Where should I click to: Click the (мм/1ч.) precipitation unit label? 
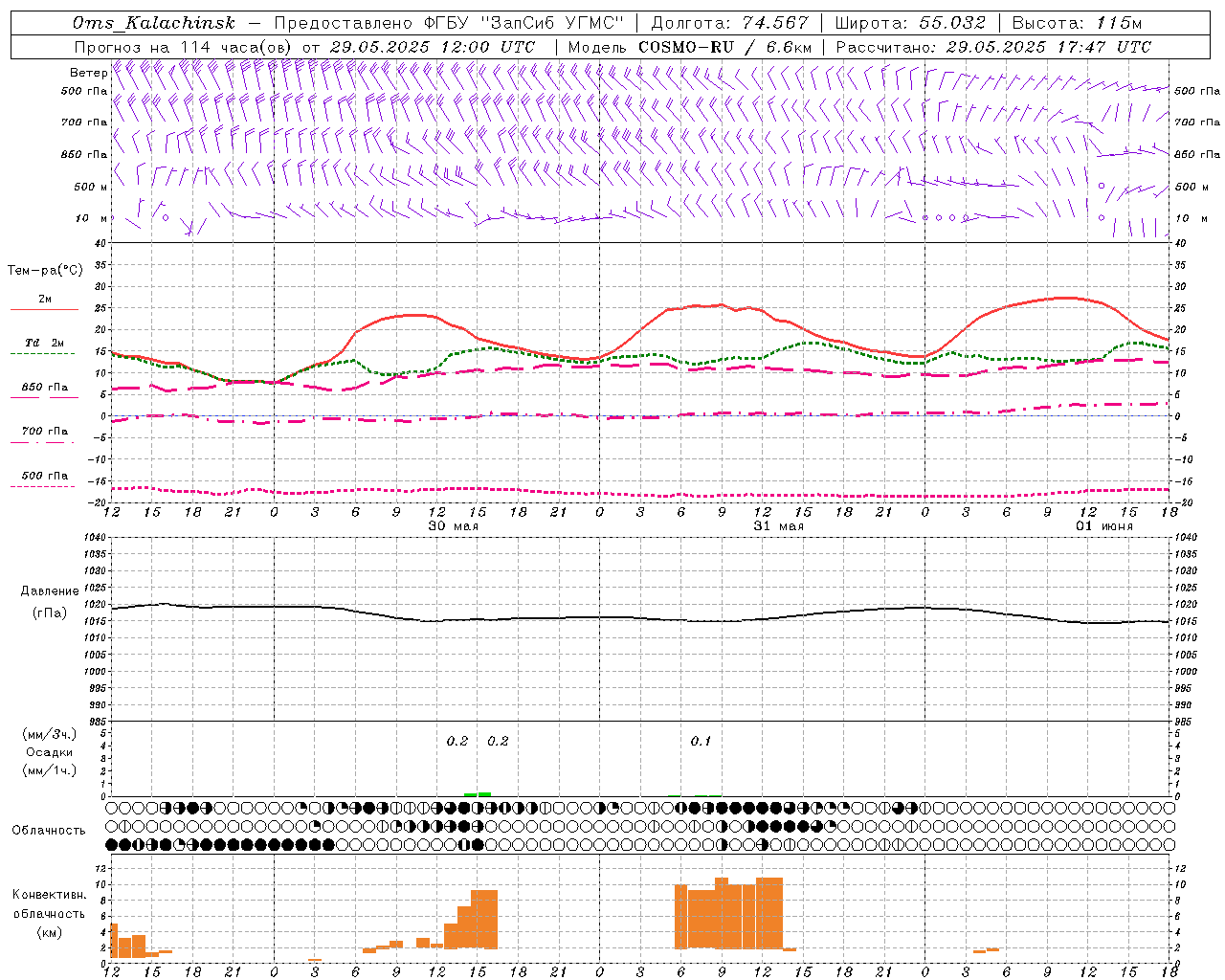coord(50,770)
